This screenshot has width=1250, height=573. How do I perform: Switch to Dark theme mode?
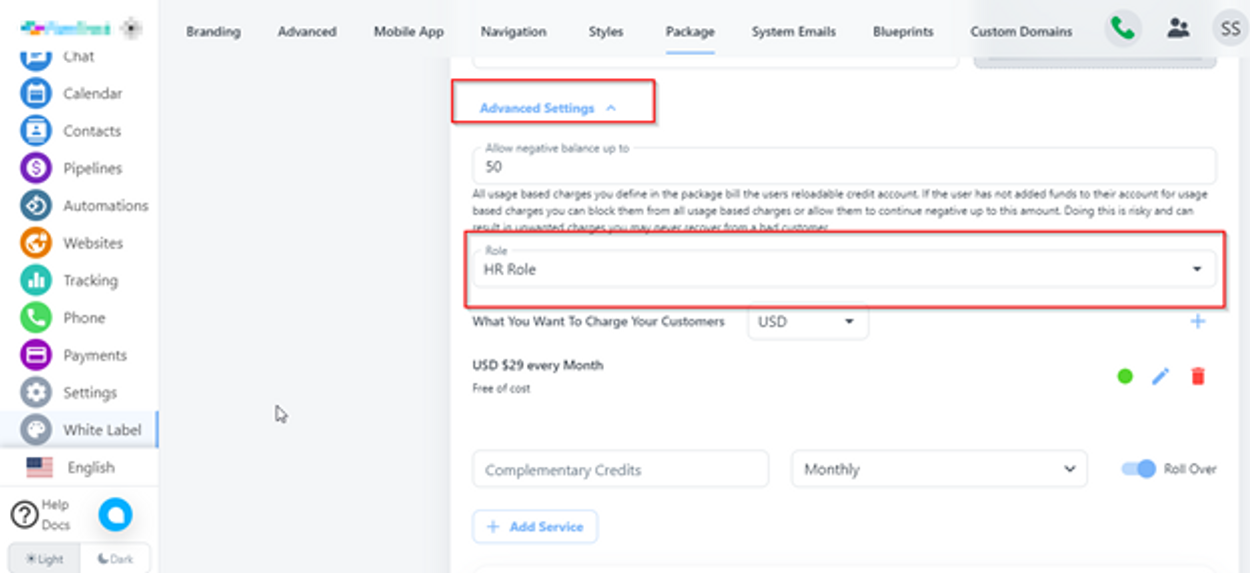coord(116,559)
